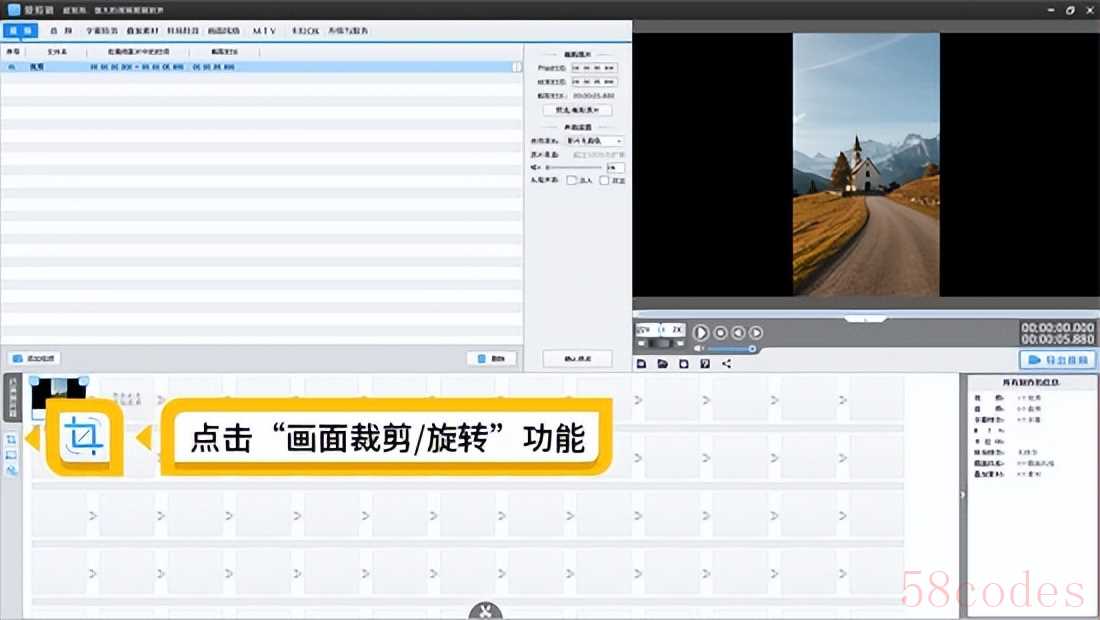Screen dimensions: 1100x620
Task: Tick the fade-out (淡出) checkbox
Action: [604, 181]
